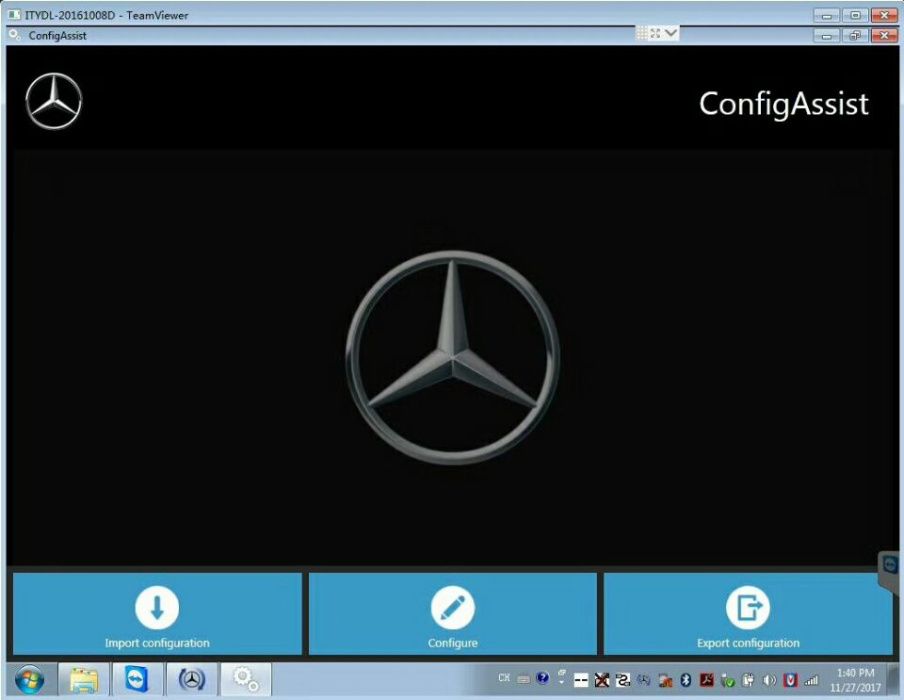This screenshot has height=700, width=904.
Task: Click the Mercedes star logo at top left
Action: coord(54,101)
